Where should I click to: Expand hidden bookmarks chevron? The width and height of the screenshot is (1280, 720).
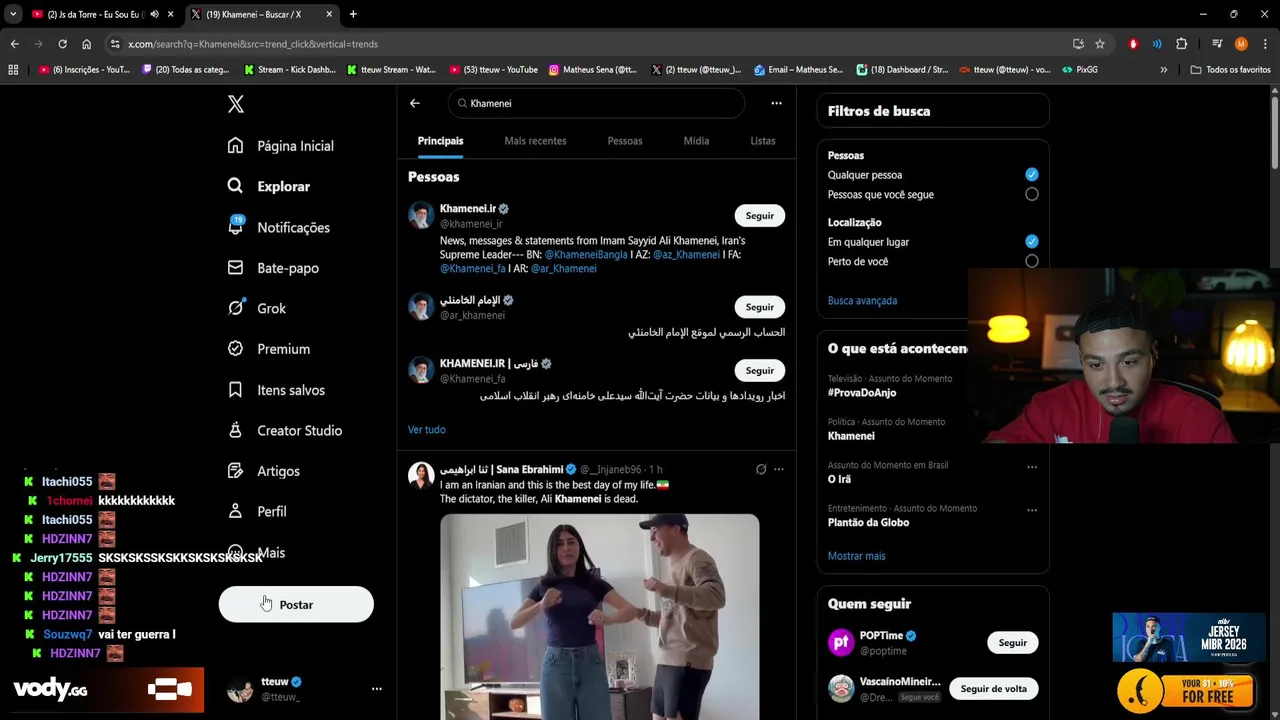coord(1163,70)
